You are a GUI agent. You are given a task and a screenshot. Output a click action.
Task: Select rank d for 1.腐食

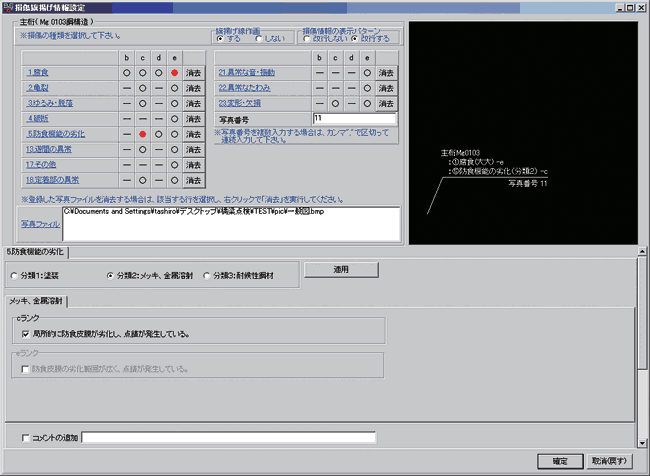[158, 73]
